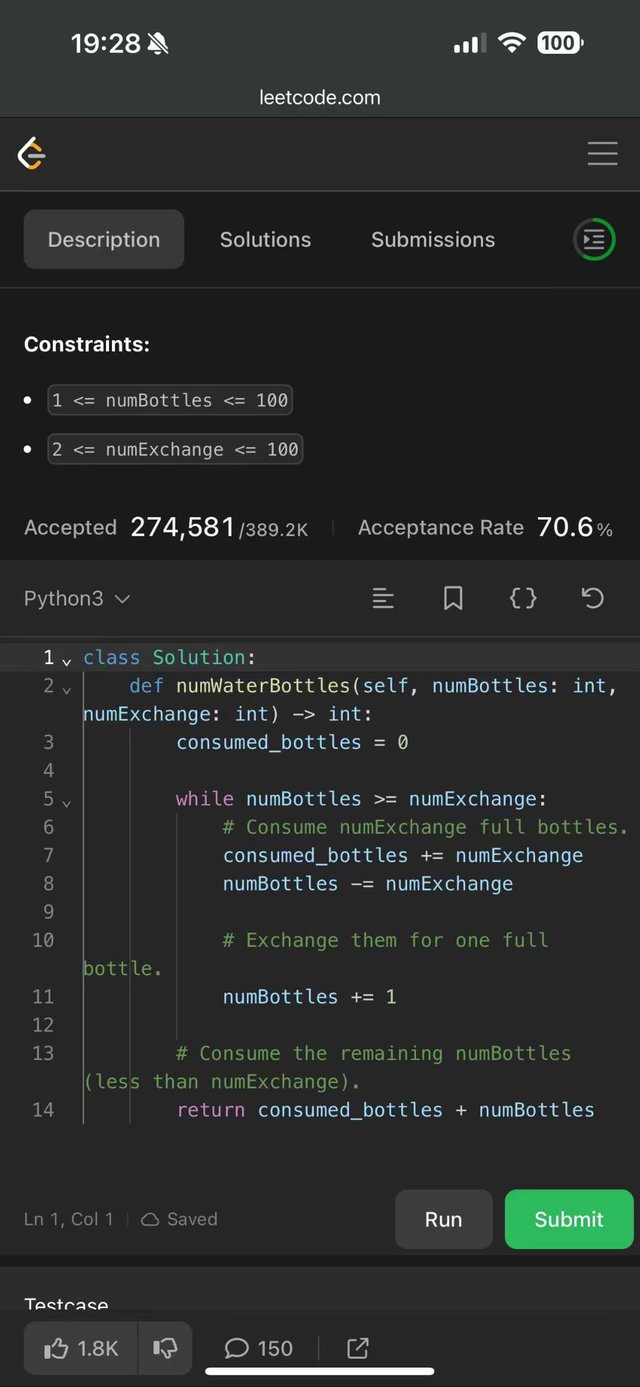
Task: Click the green circular code panel icon
Action: coord(594,240)
